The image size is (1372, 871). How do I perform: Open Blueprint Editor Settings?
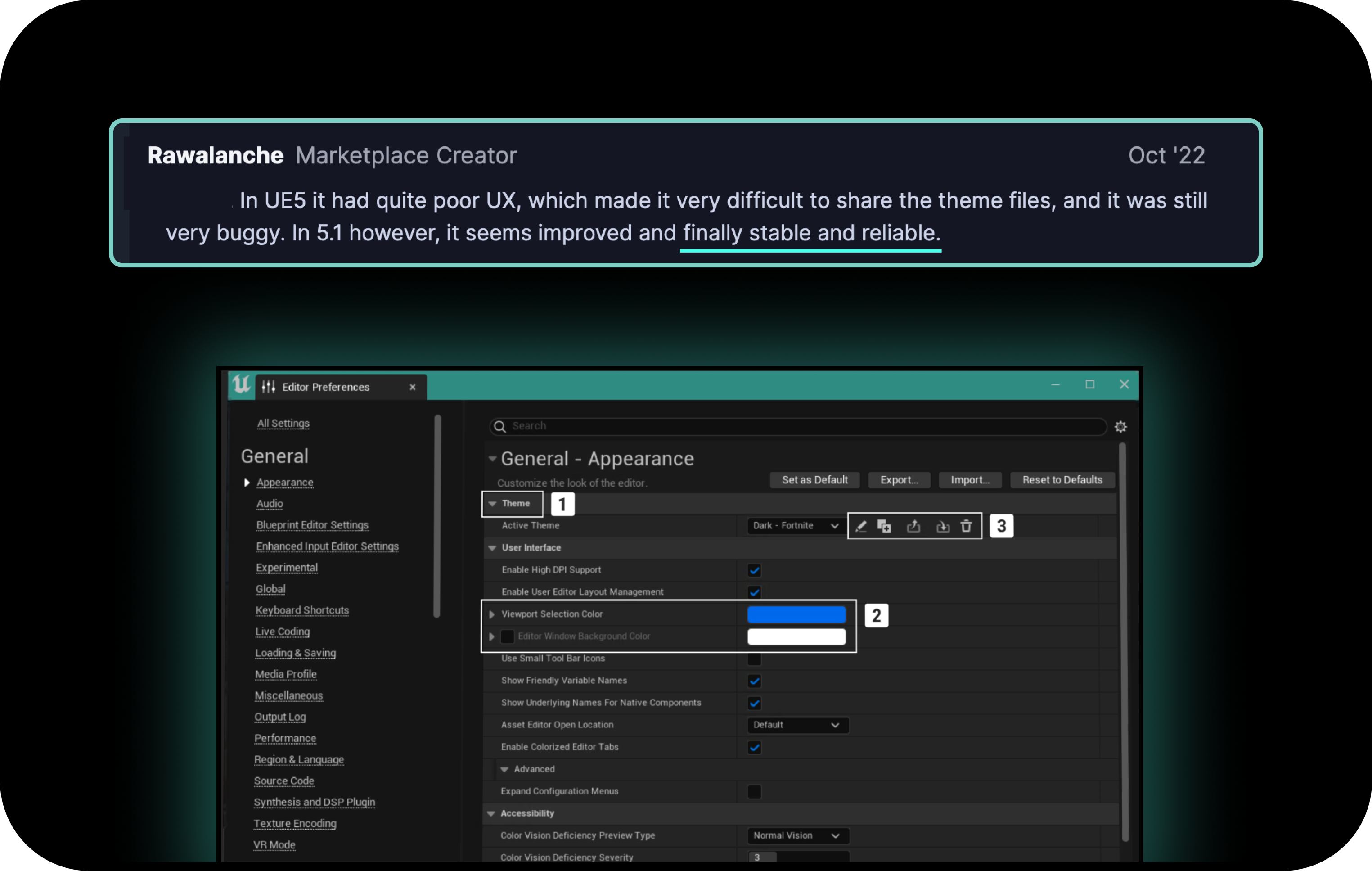[312, 525]
